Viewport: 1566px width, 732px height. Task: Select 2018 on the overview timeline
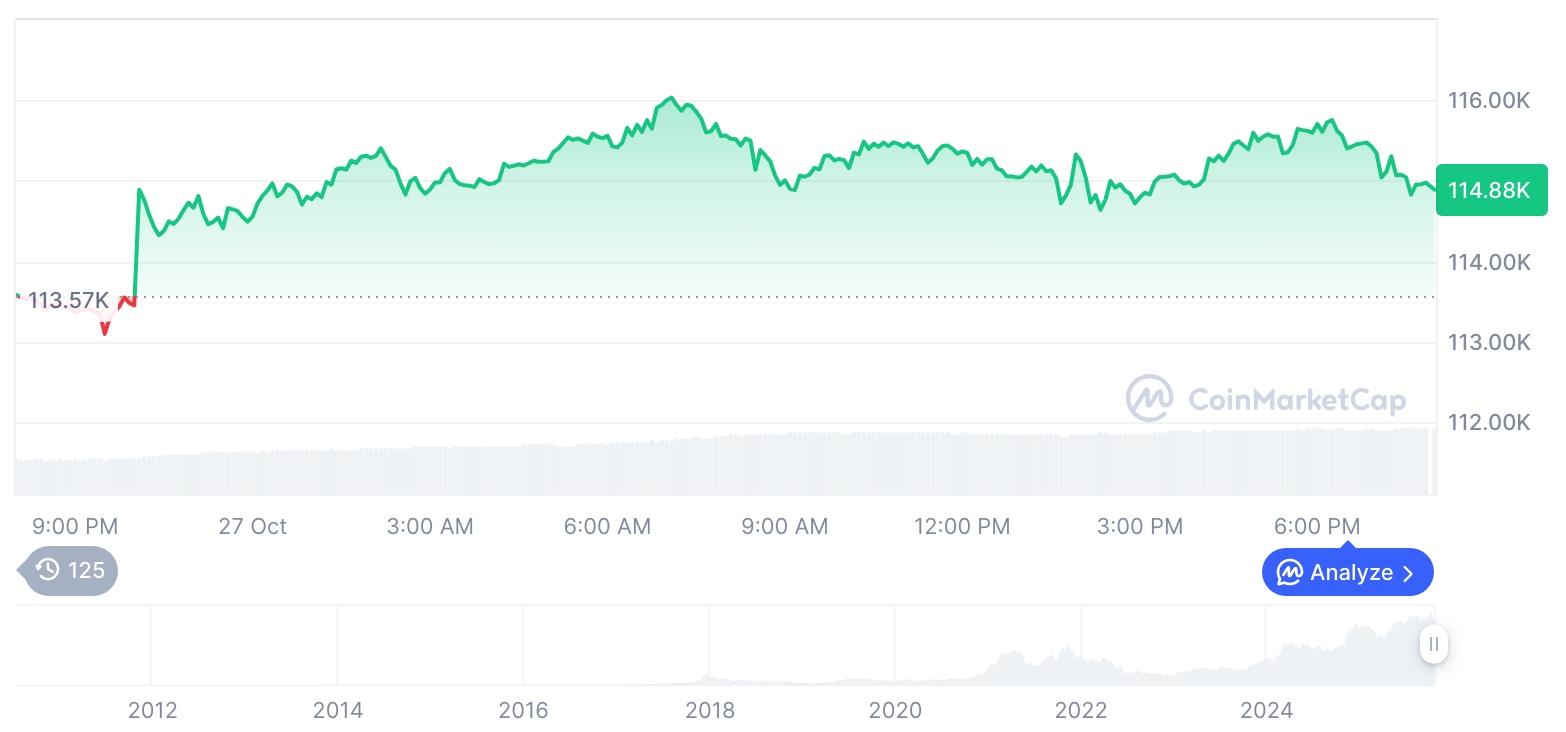(709, 710)
